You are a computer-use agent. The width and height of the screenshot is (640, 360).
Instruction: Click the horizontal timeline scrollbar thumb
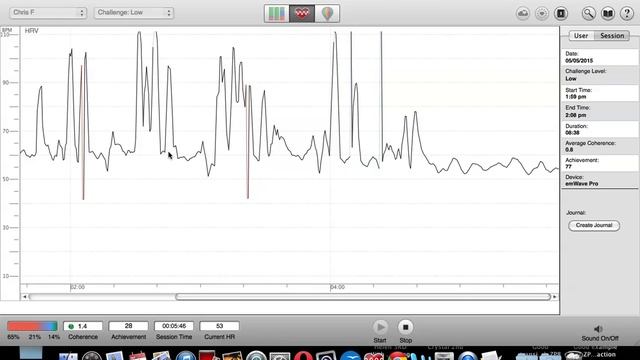point(363,297)
